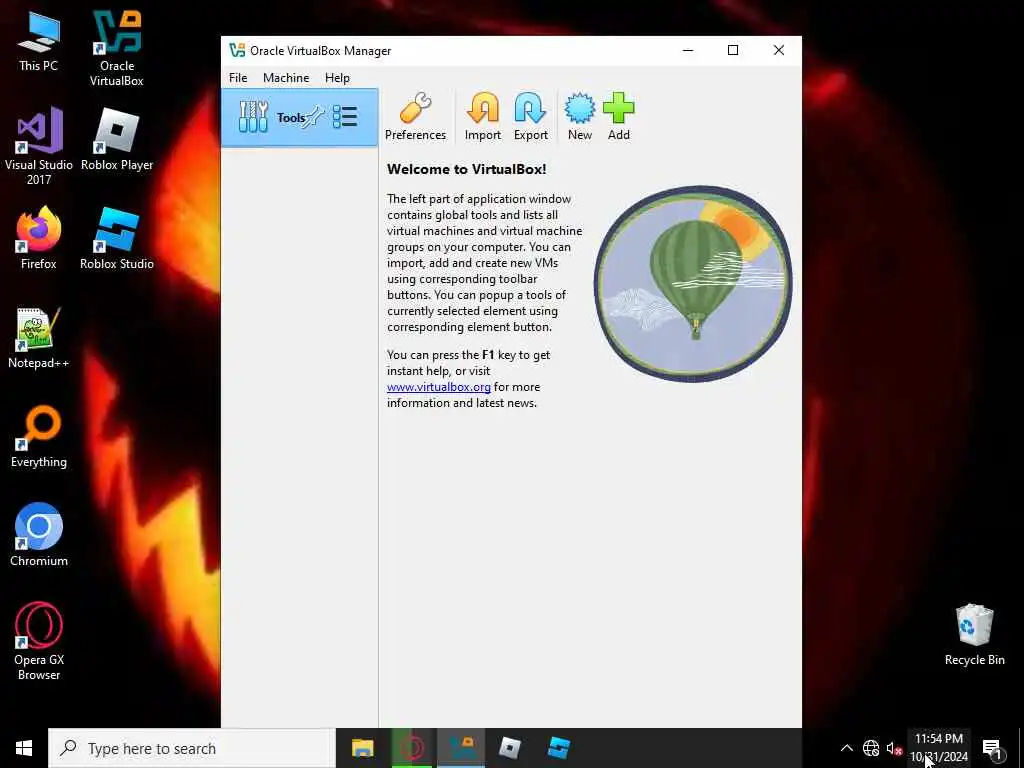Click the Import appliance icon

coord(483,116)
